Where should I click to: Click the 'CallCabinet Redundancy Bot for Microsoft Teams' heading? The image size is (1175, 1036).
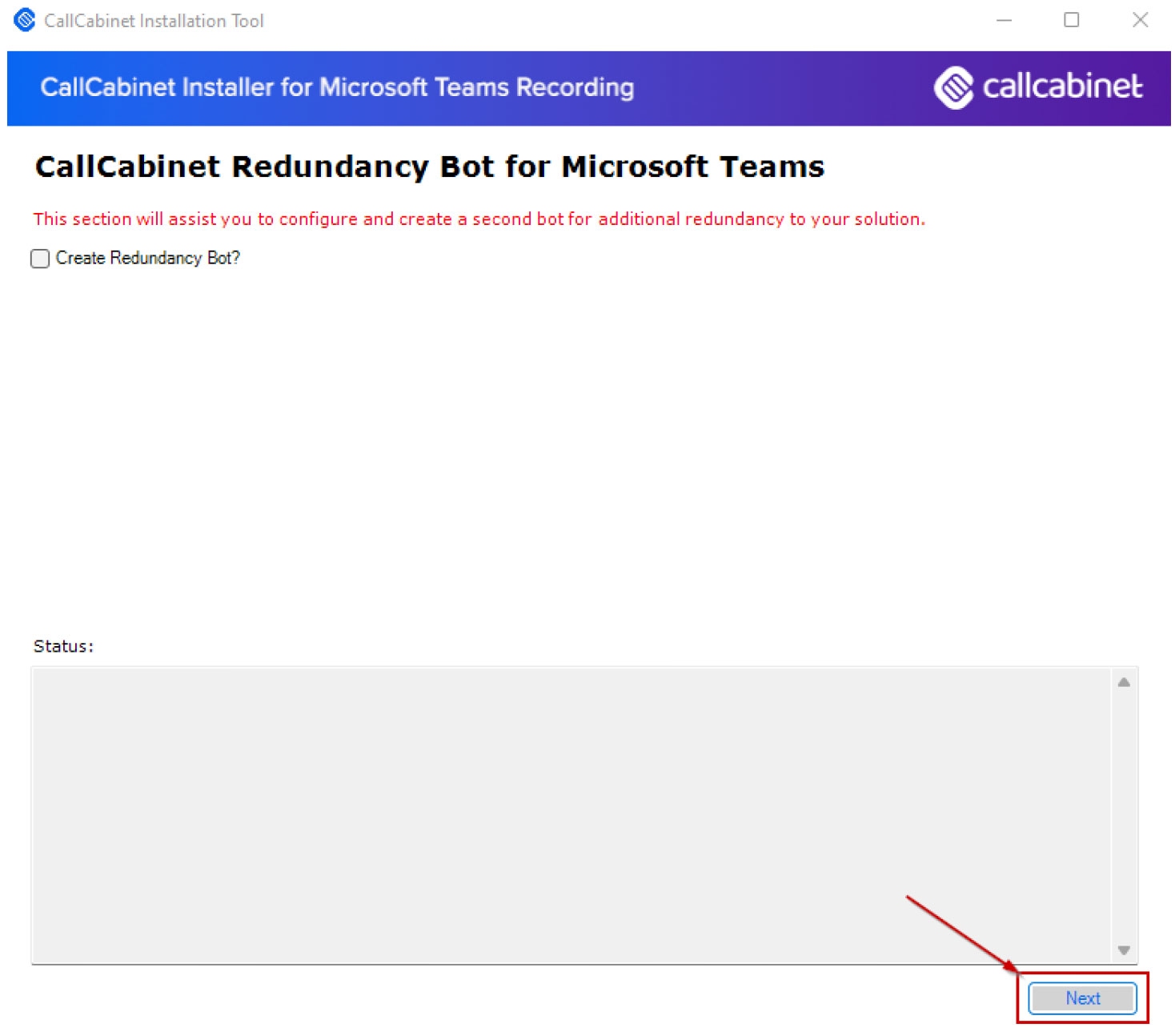(x=431, y=167)
